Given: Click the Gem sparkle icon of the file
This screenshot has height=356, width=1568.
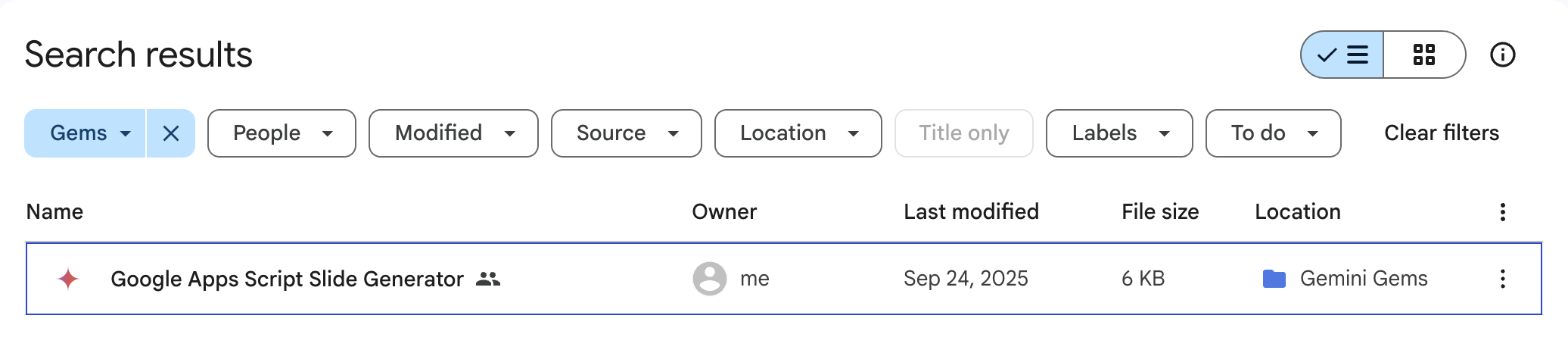Looking at the screenshot, I should coord(68,279).
